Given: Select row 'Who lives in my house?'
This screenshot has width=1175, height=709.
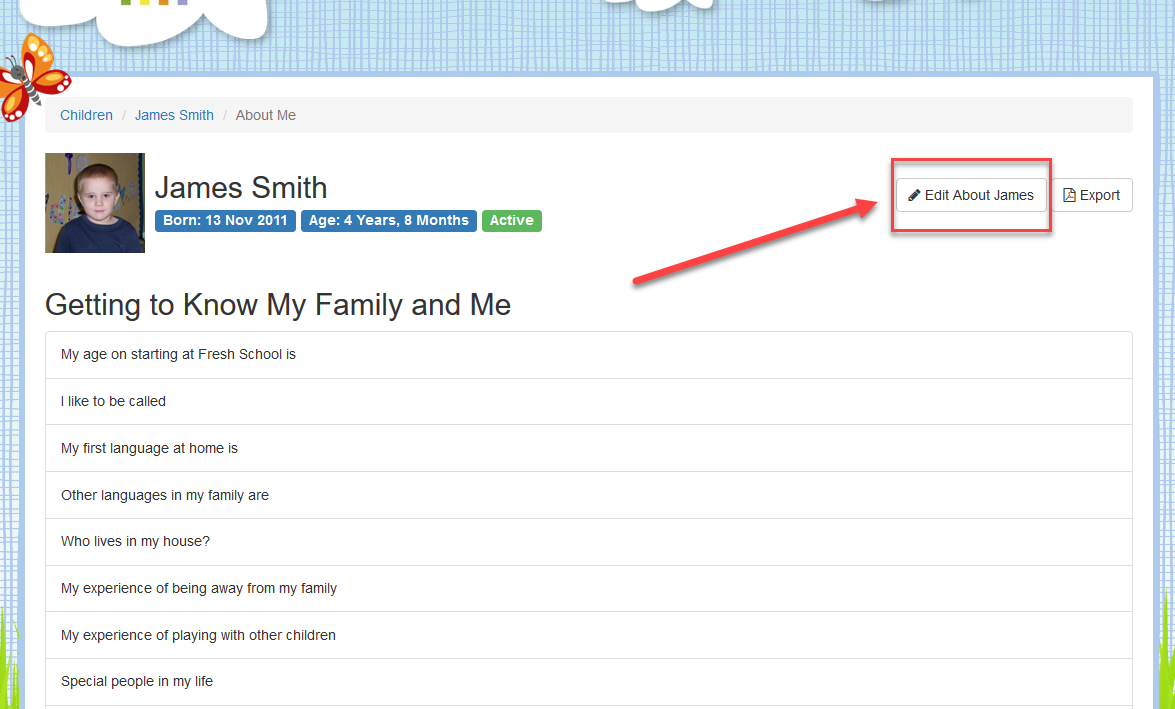Looking at the screenshot, I should point(589,542).
